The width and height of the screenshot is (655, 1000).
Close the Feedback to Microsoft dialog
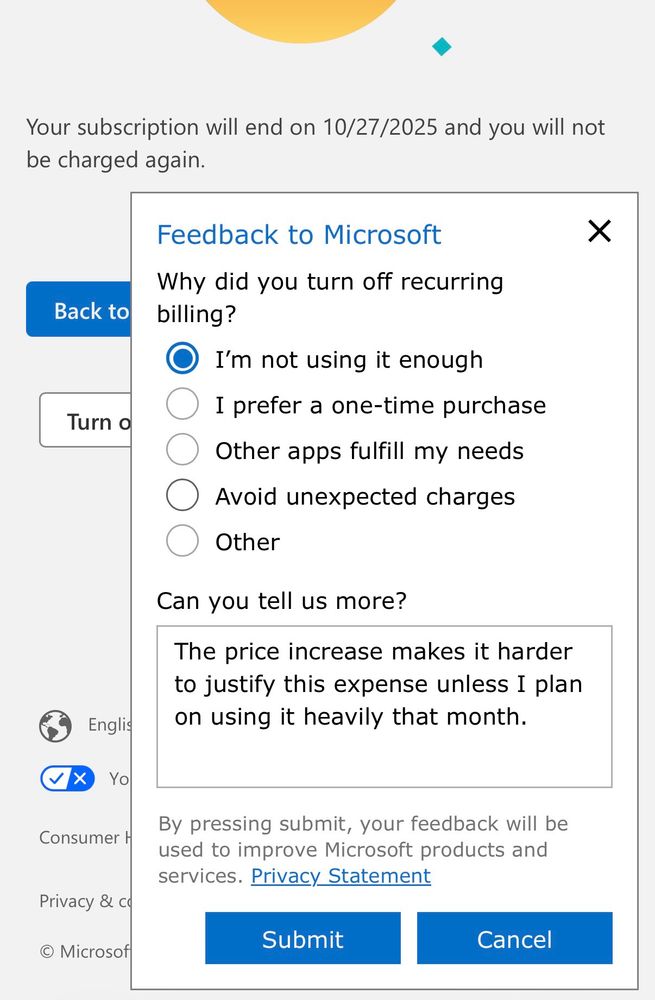[x=599, y=232]
